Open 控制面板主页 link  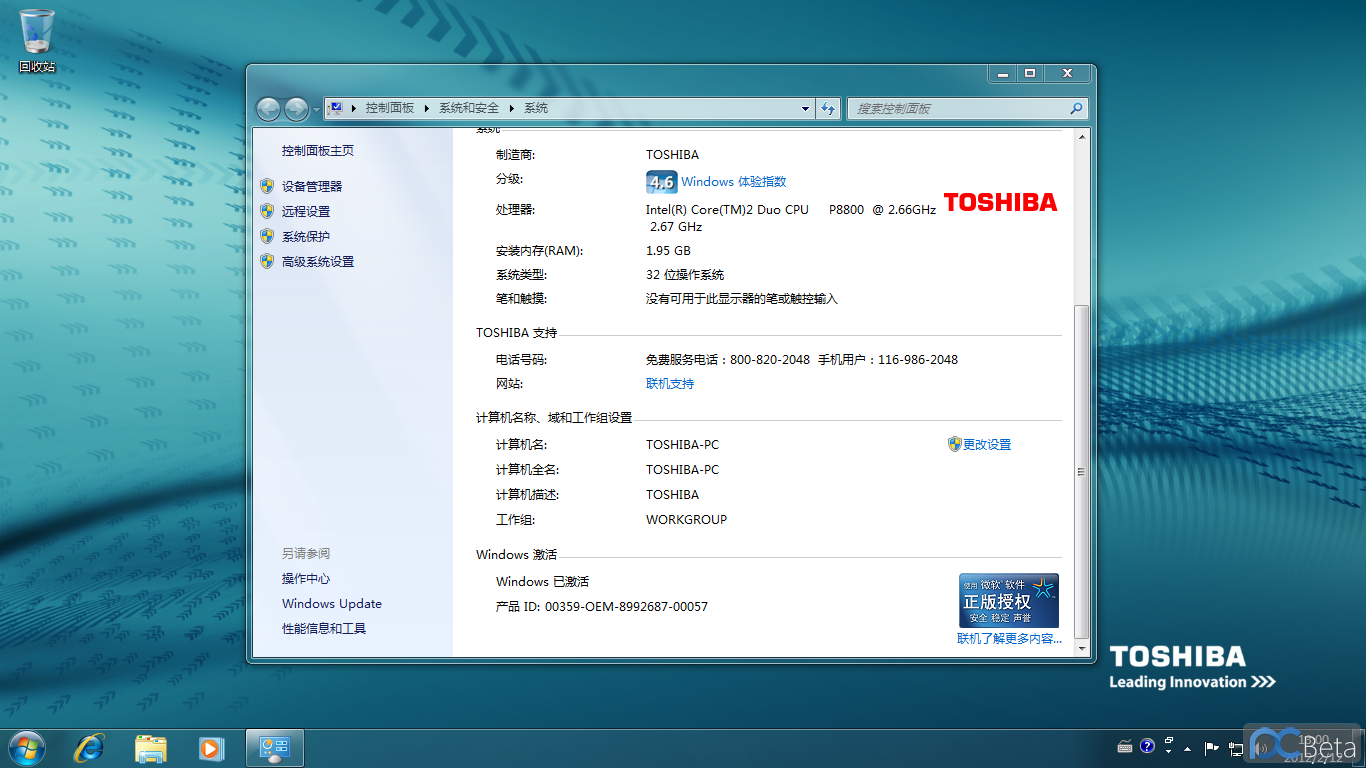(x=318, y=151)
